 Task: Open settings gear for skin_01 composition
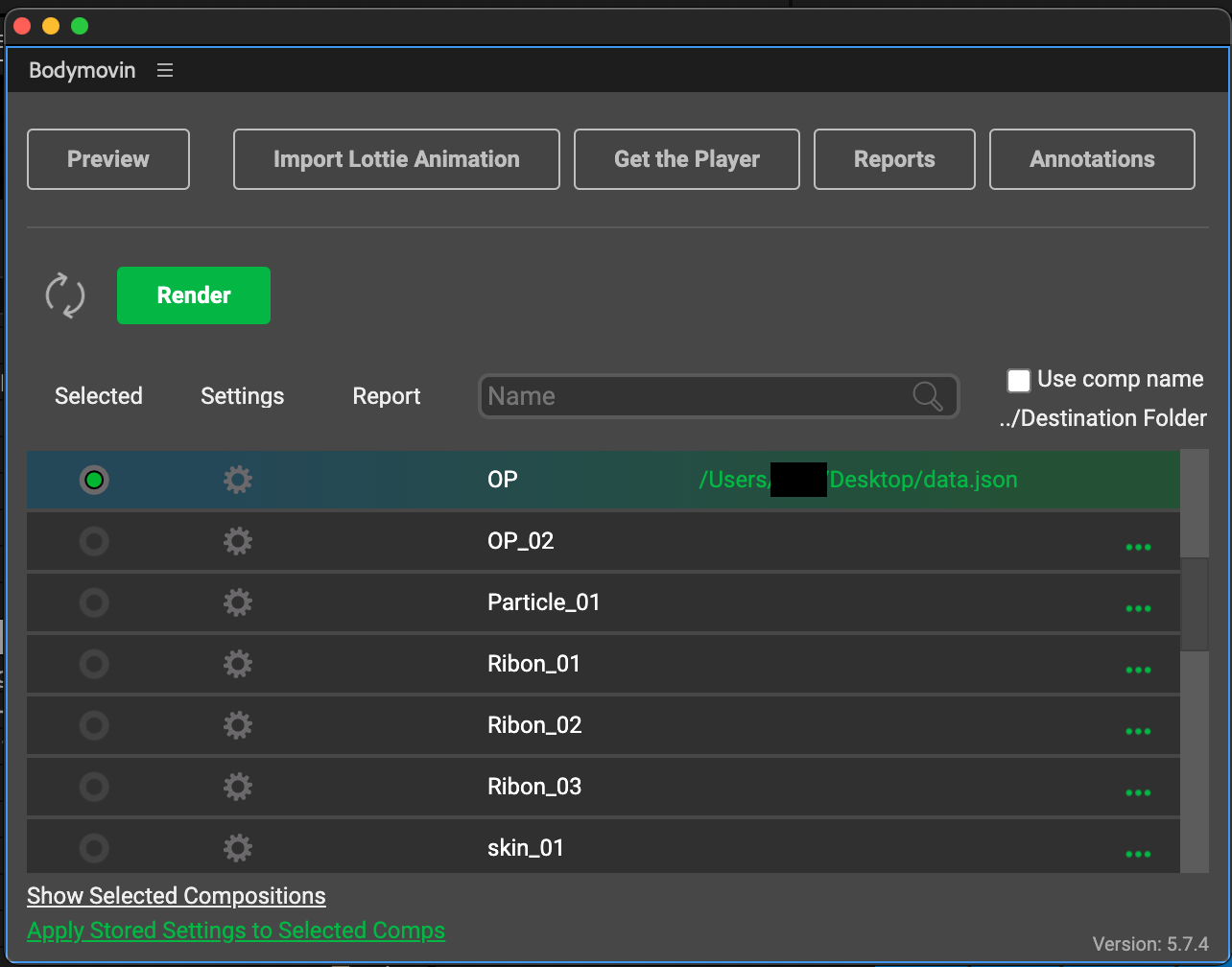point(238,848)
